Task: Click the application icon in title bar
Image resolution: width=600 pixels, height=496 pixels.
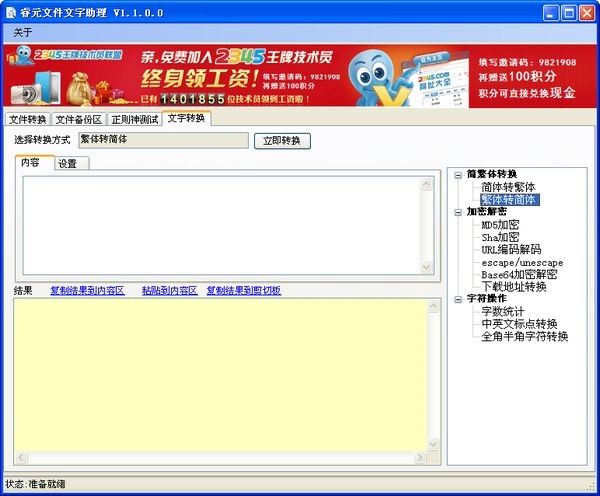Action: point(11,13)
